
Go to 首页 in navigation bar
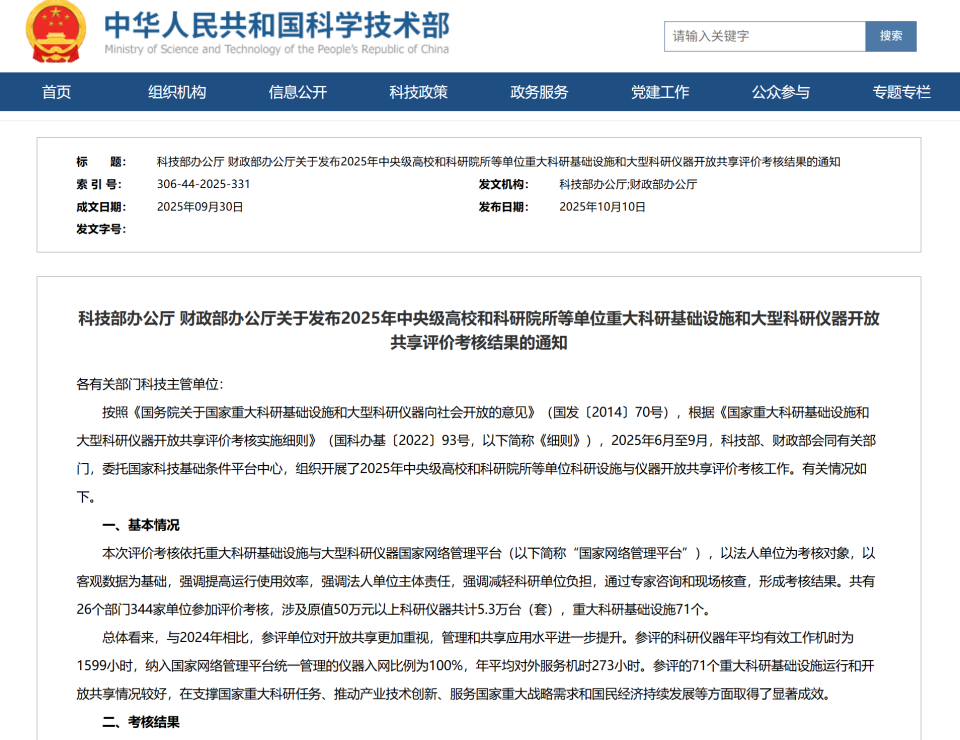click(57, 92)
